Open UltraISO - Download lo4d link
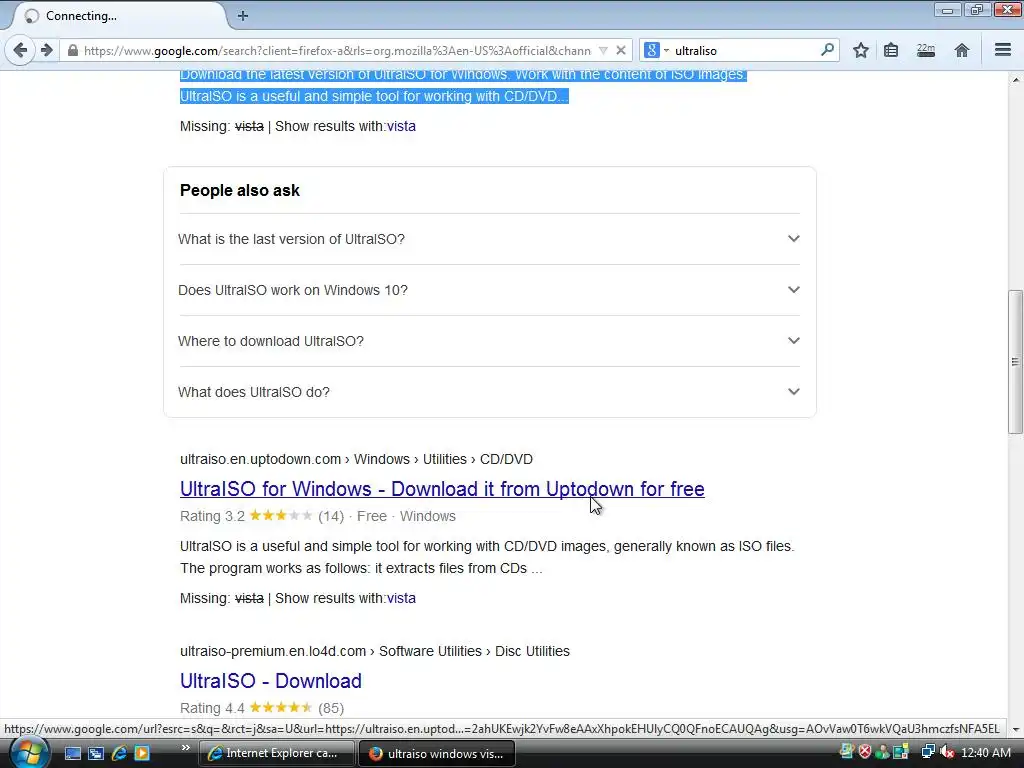The height and width of the screenshot is (768, 1024). coord(270,681)
